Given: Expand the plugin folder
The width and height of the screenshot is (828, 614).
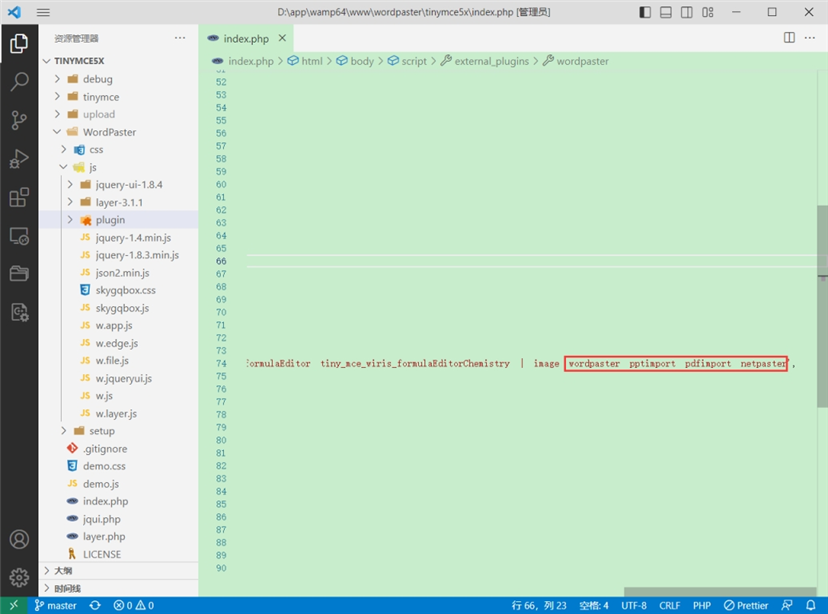Looking at the screenshot, I should pos(119,220).
